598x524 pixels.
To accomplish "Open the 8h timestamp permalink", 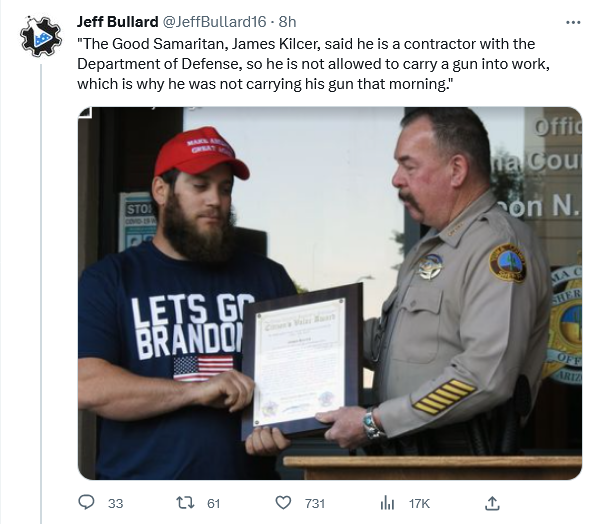I will pos(287,22).
